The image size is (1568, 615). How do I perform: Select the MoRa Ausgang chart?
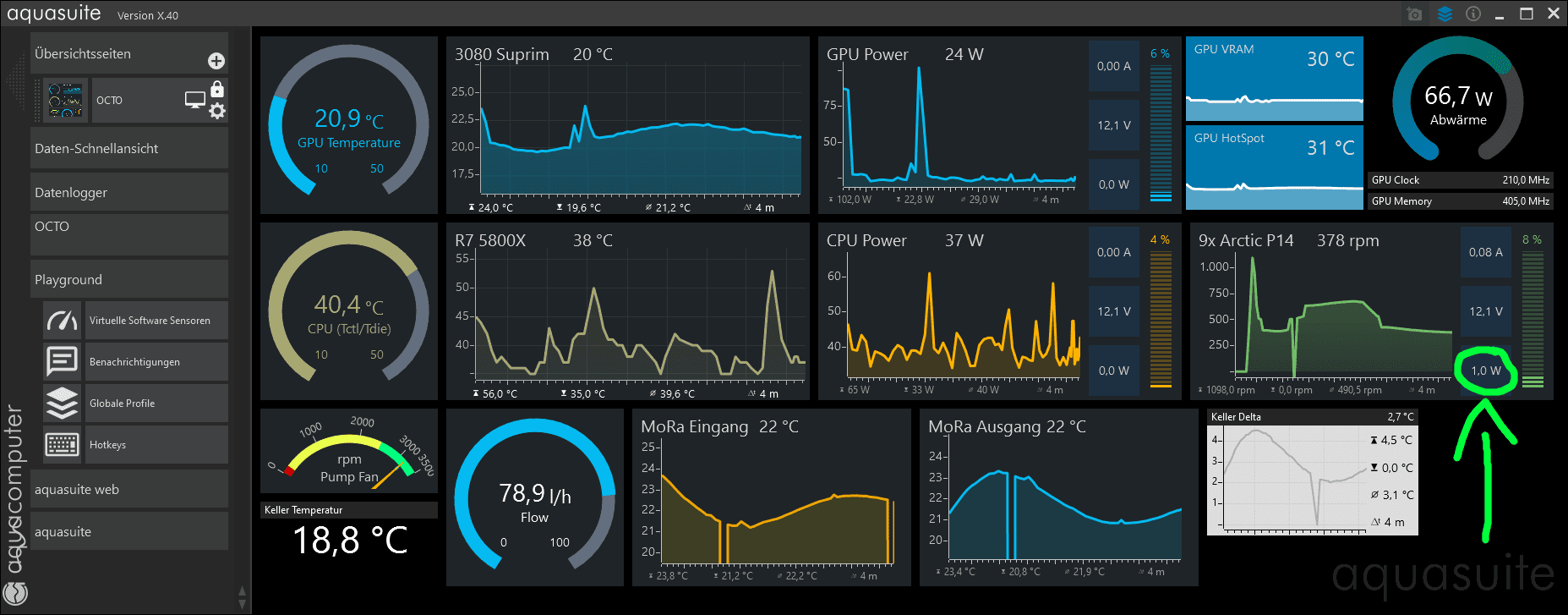(1059, 497)
